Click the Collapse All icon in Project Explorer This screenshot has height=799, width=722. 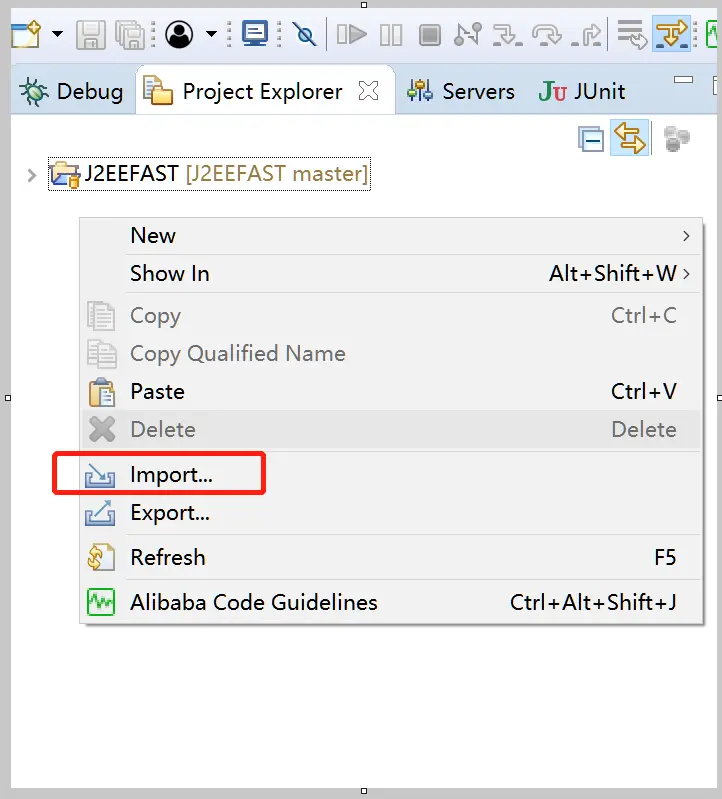pyautogui.click(x=591, y=139)
